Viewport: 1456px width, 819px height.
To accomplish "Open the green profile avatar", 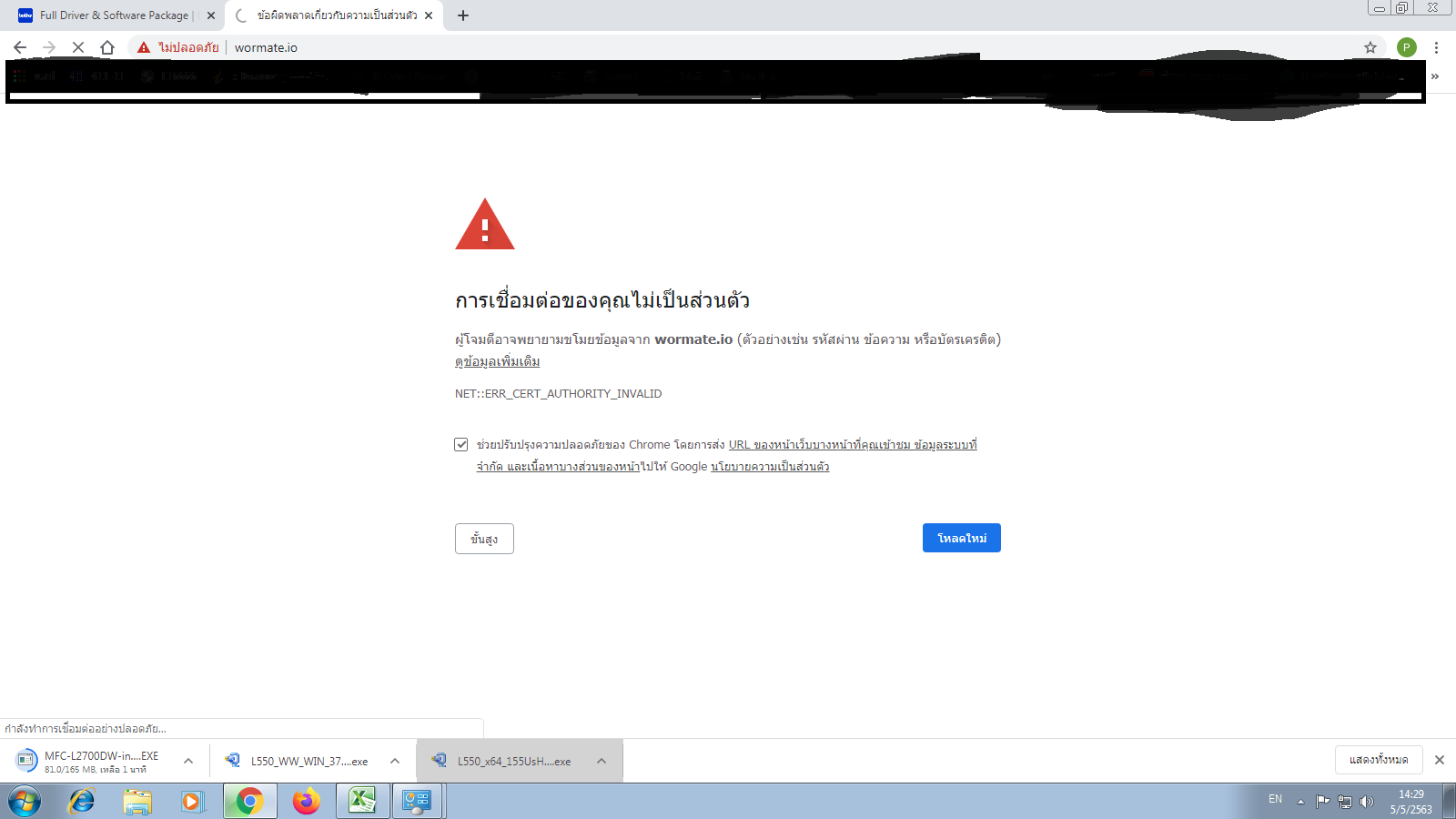I will pyautogui.click(x=1407, y=47).
